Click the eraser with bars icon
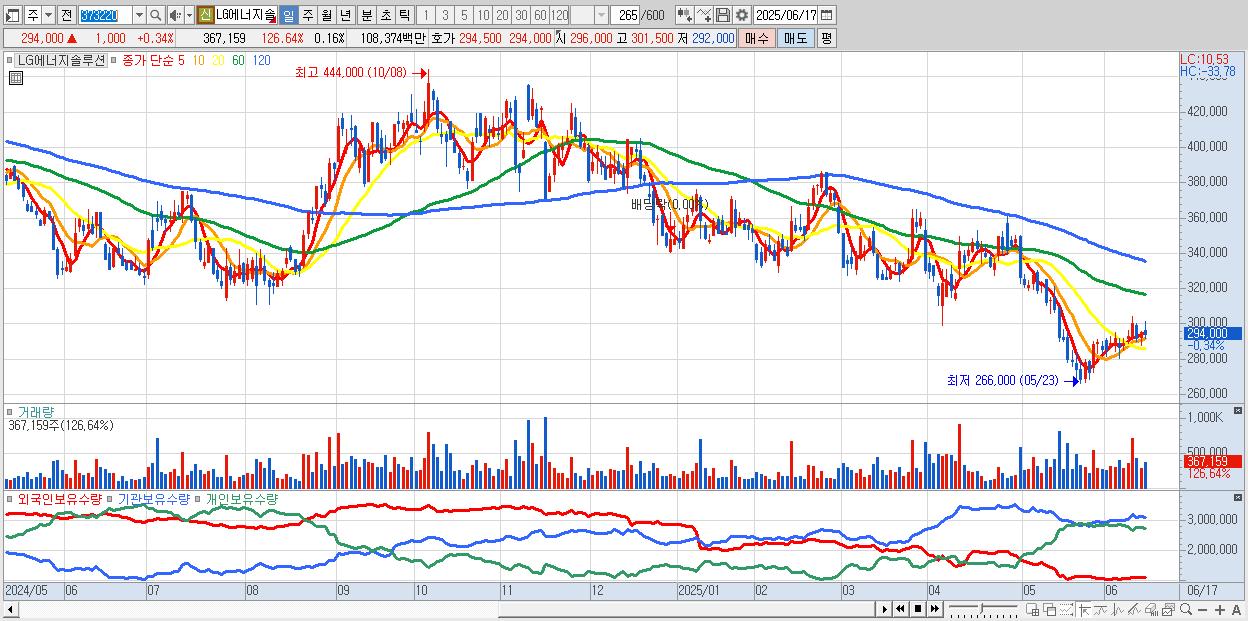 click(1151, 609)
